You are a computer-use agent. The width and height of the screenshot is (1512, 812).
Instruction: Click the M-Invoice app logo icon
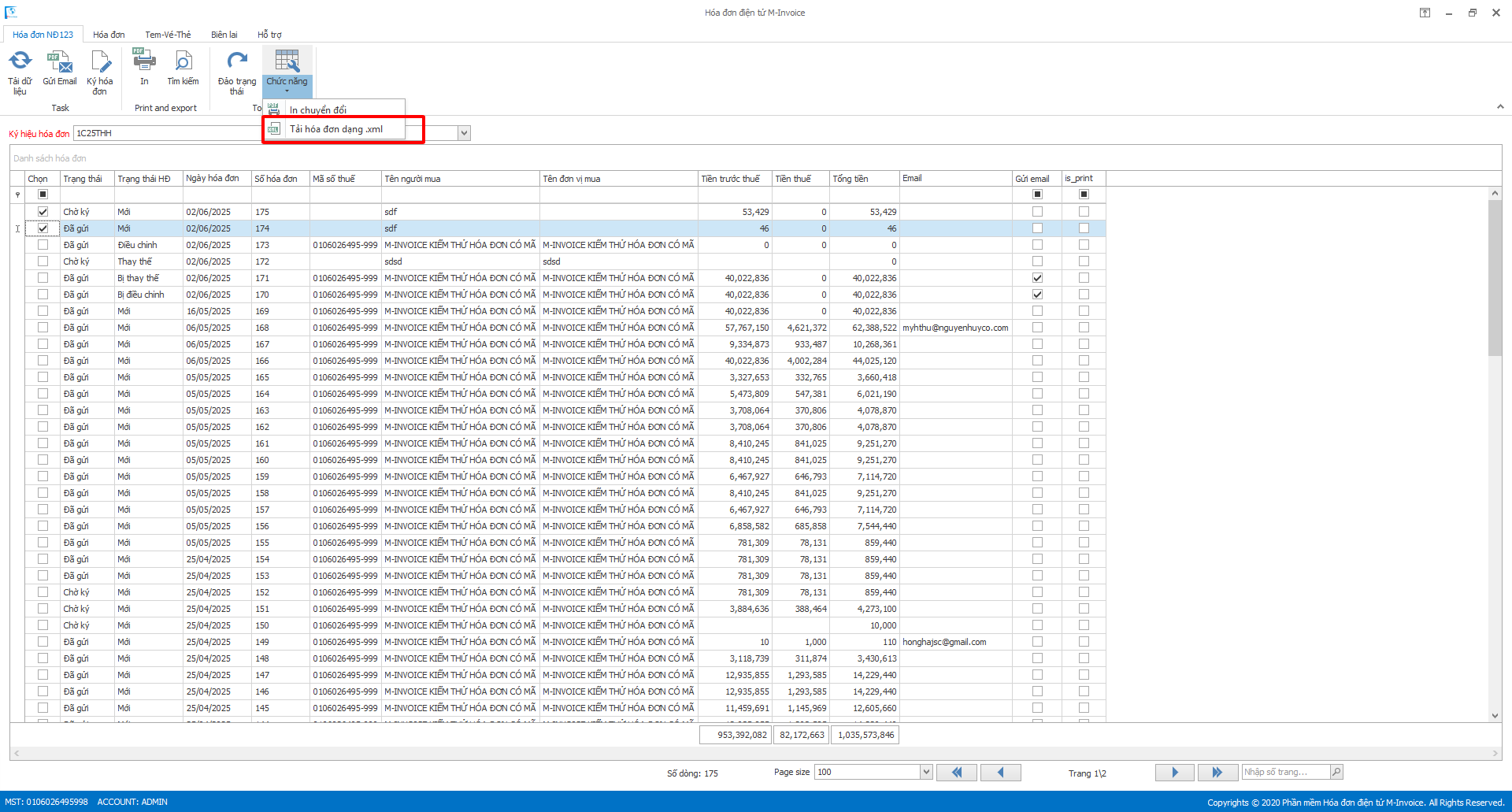[x=11, y=12]
